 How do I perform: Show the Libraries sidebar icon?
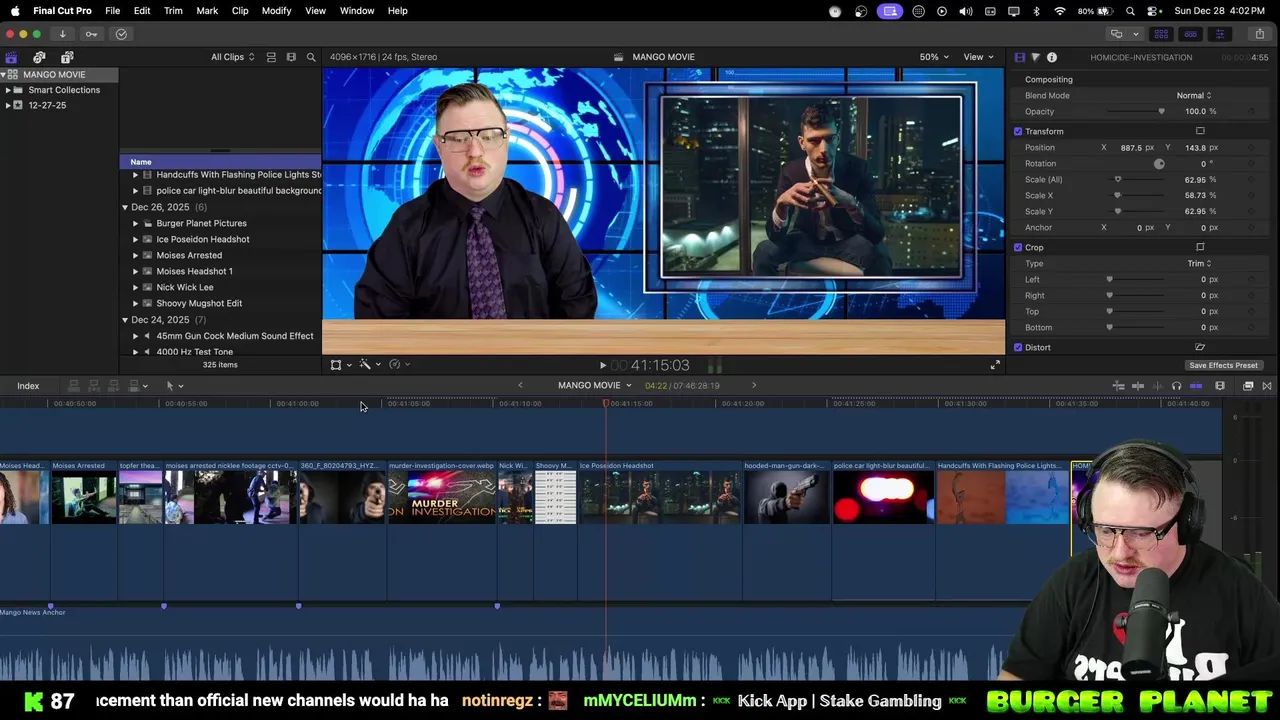[11, 57]
